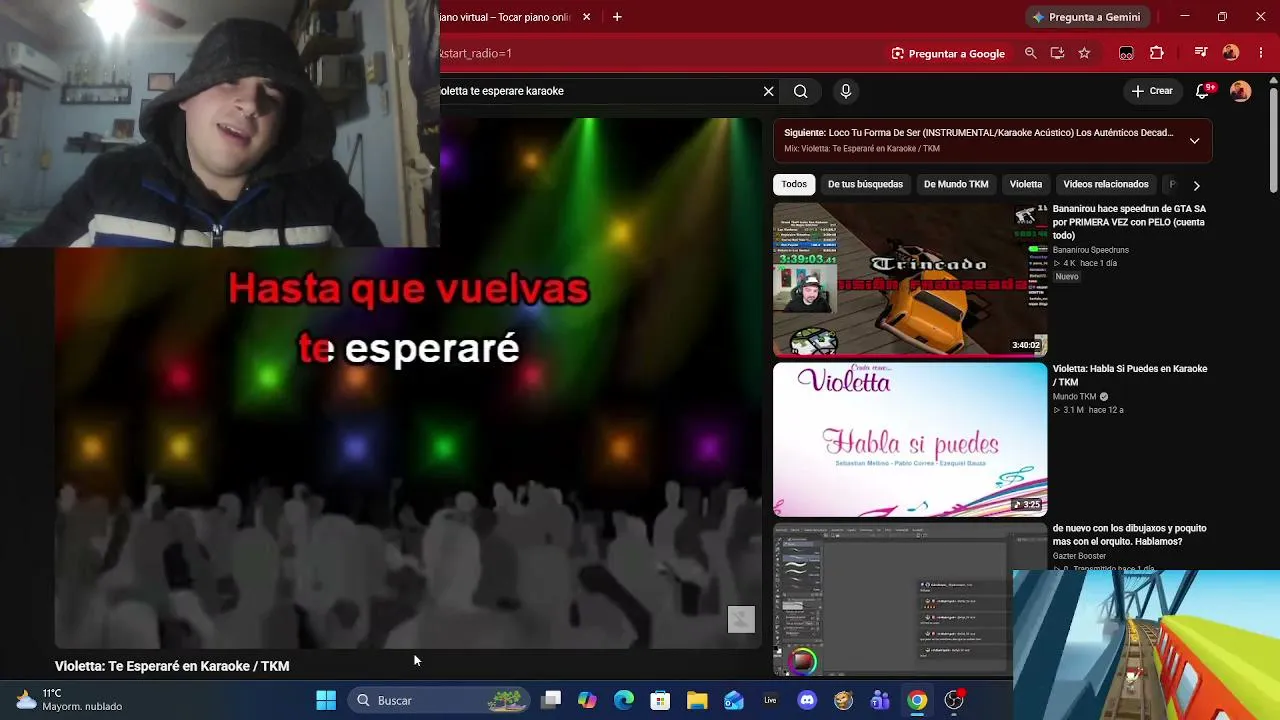Select the De tus búsquedas chip
The height and width of the screenshot is (720, 1280).
[x=865, y=184]
